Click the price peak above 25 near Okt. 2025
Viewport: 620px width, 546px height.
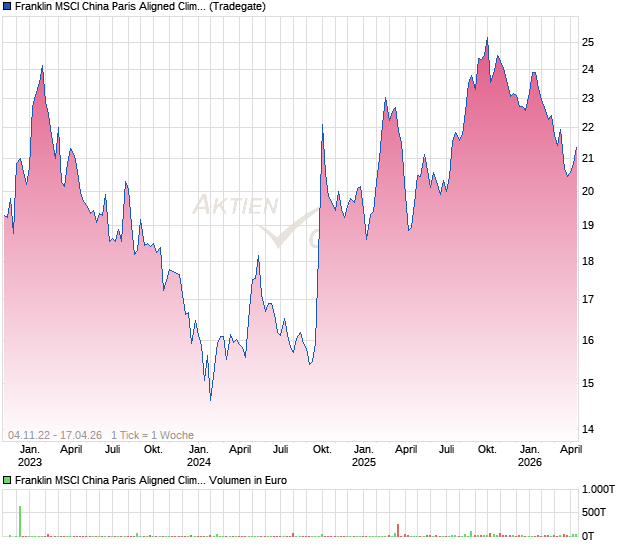(x=487, y=38)
